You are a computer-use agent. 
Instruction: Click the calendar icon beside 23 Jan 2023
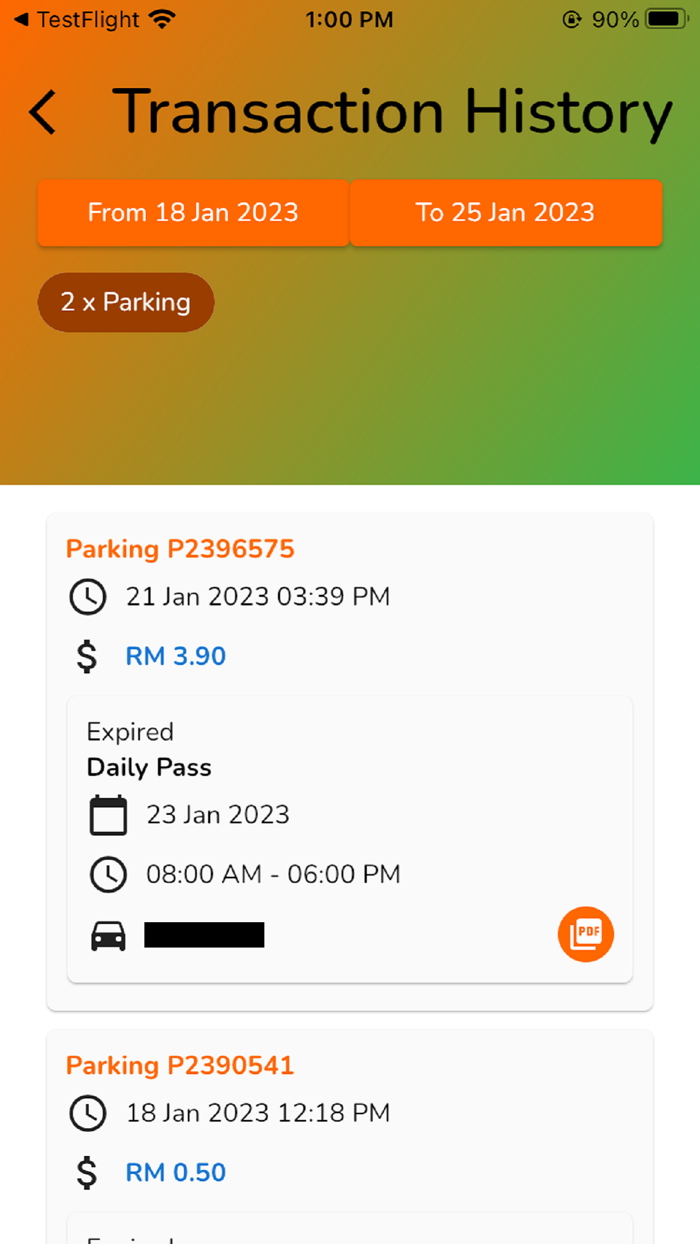[x=108, y=814]
